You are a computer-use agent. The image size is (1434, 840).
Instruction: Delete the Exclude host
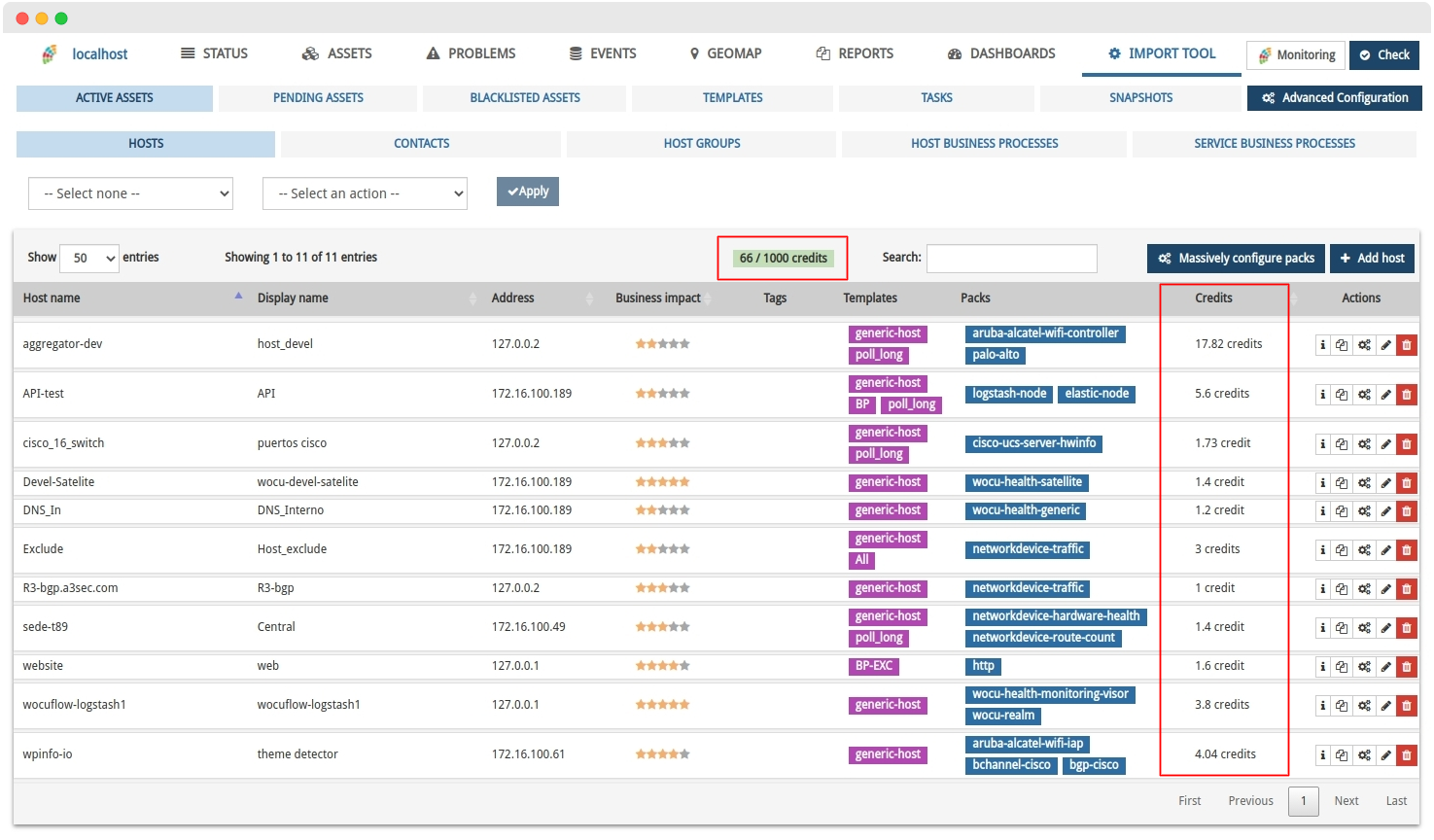point(1407,550)
